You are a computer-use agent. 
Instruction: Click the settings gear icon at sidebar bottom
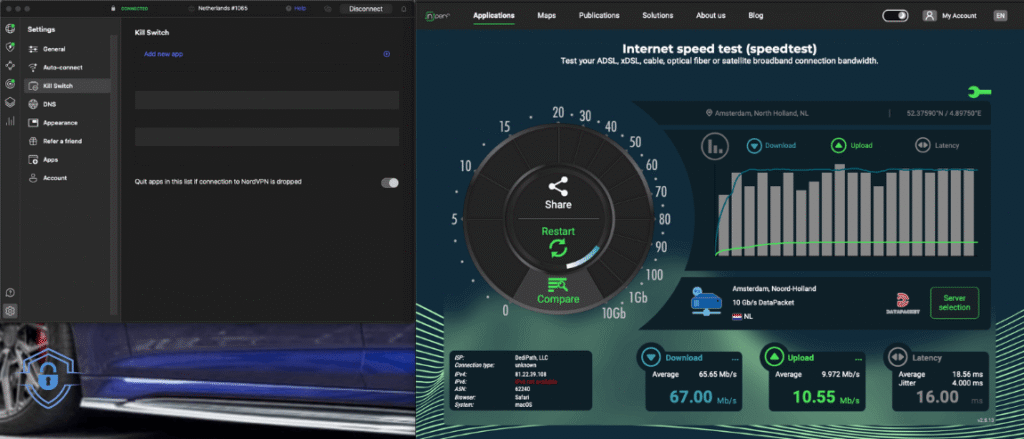[x=10, y=311]
